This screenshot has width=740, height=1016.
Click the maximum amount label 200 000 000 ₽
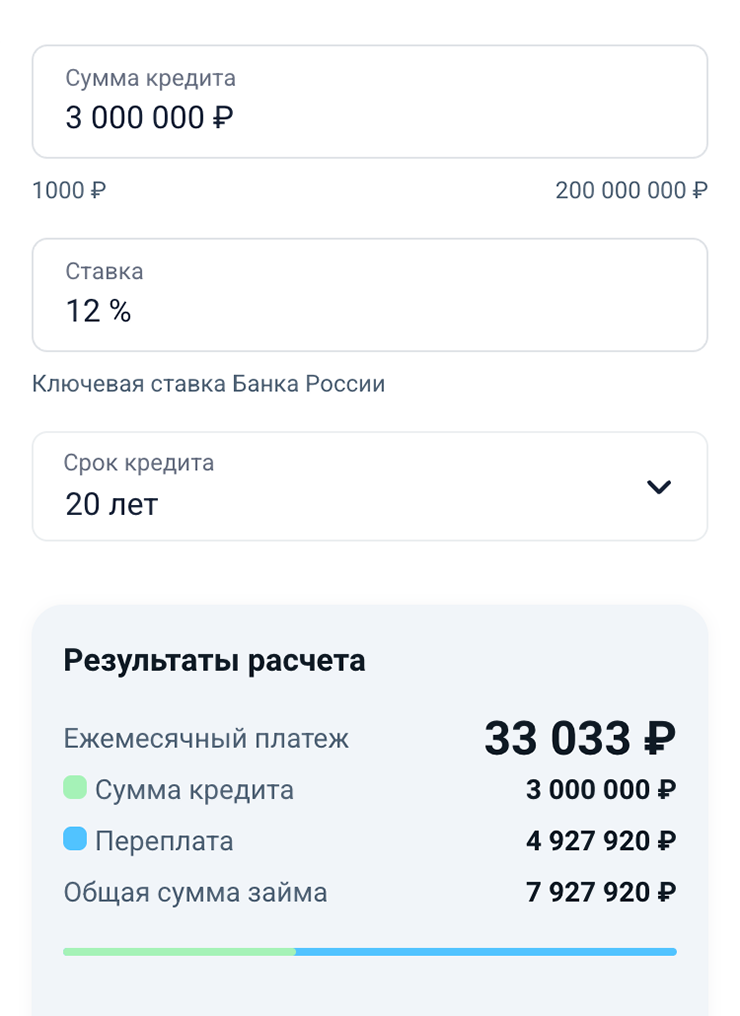coord(631,190)
